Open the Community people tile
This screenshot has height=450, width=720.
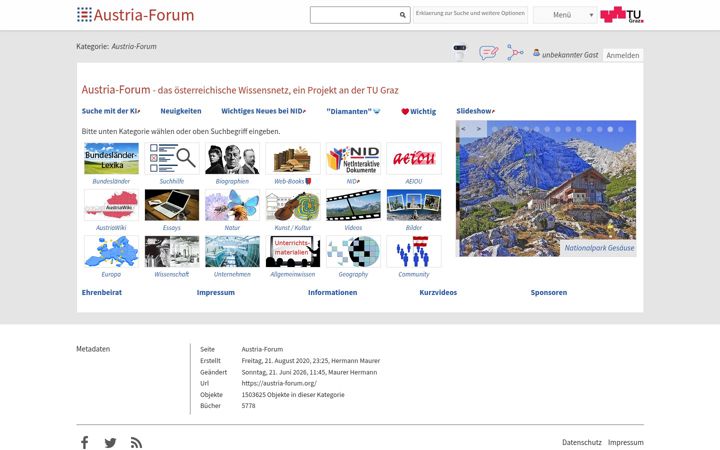click(x=414, y=251)
